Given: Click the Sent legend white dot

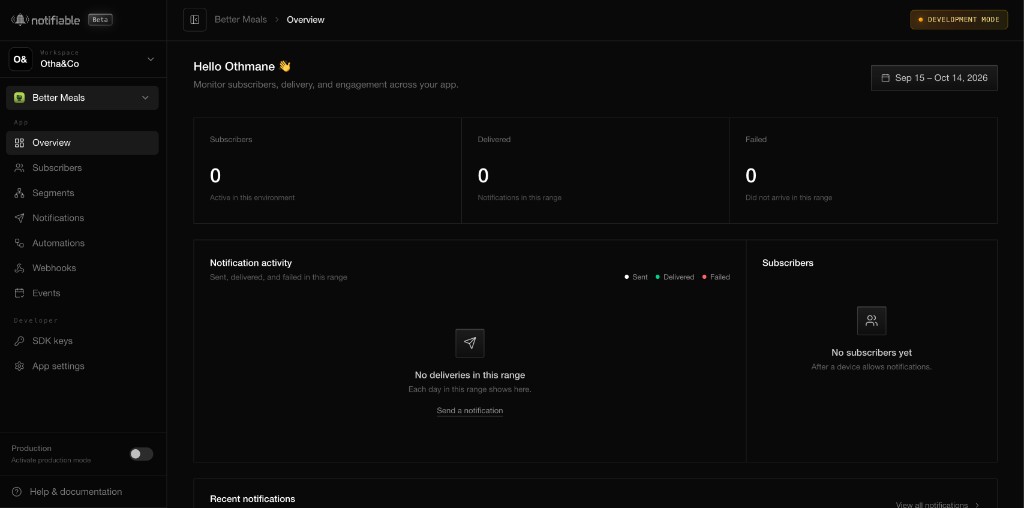Looking at the screenshot, I should [627, 277].
